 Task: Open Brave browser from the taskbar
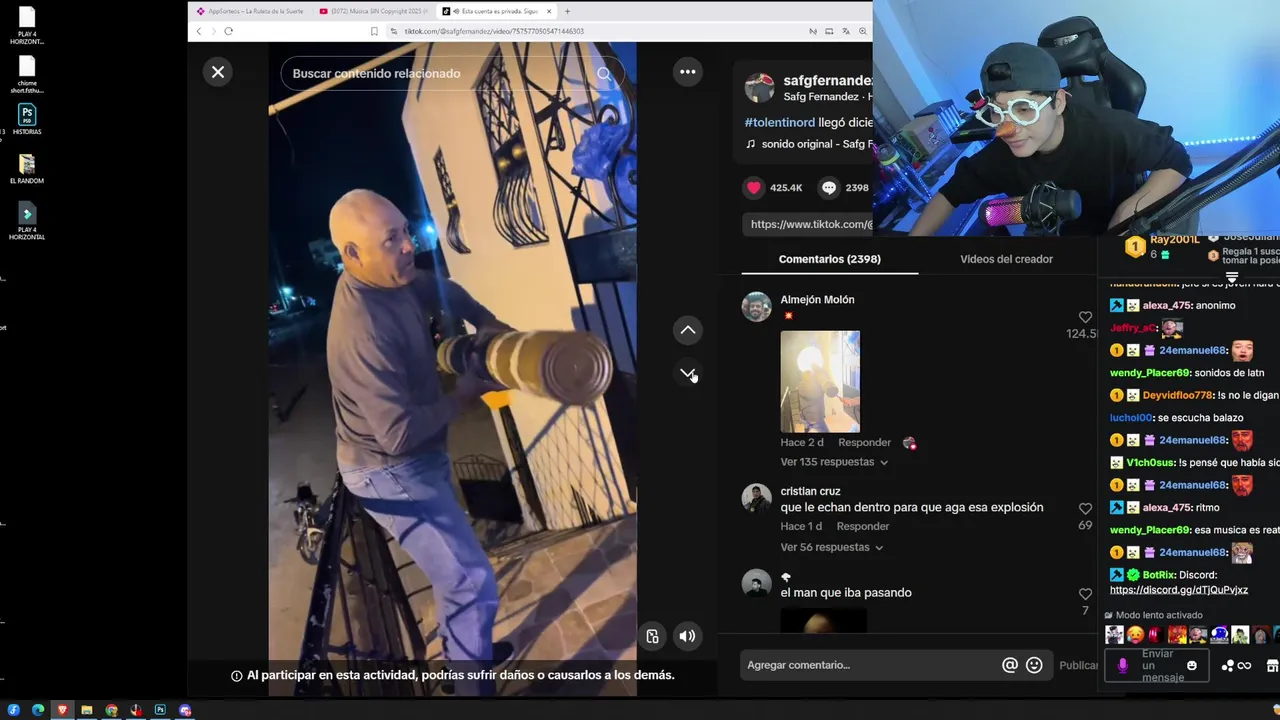click(x=62, y=710)
